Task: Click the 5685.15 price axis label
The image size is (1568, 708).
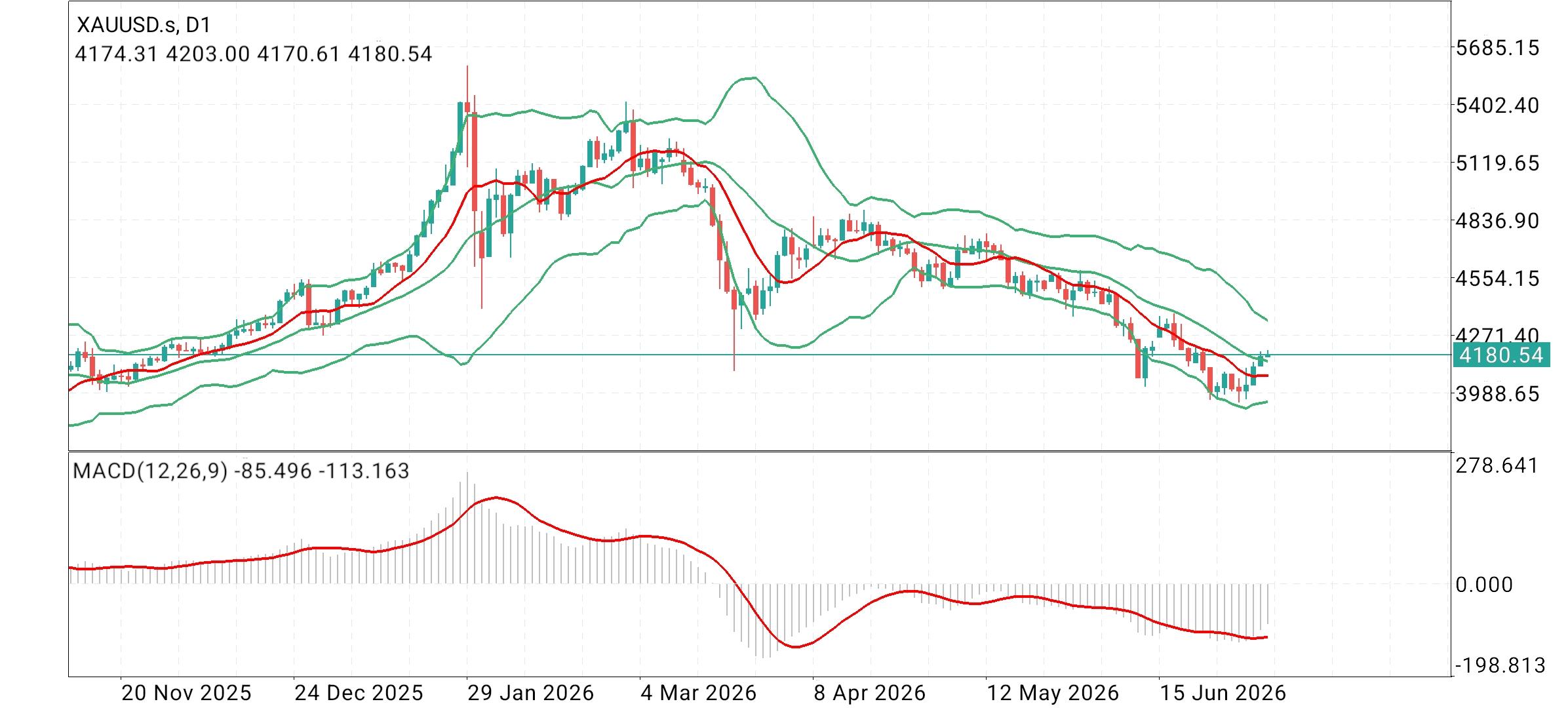Action: click(x=1497, y=47)
